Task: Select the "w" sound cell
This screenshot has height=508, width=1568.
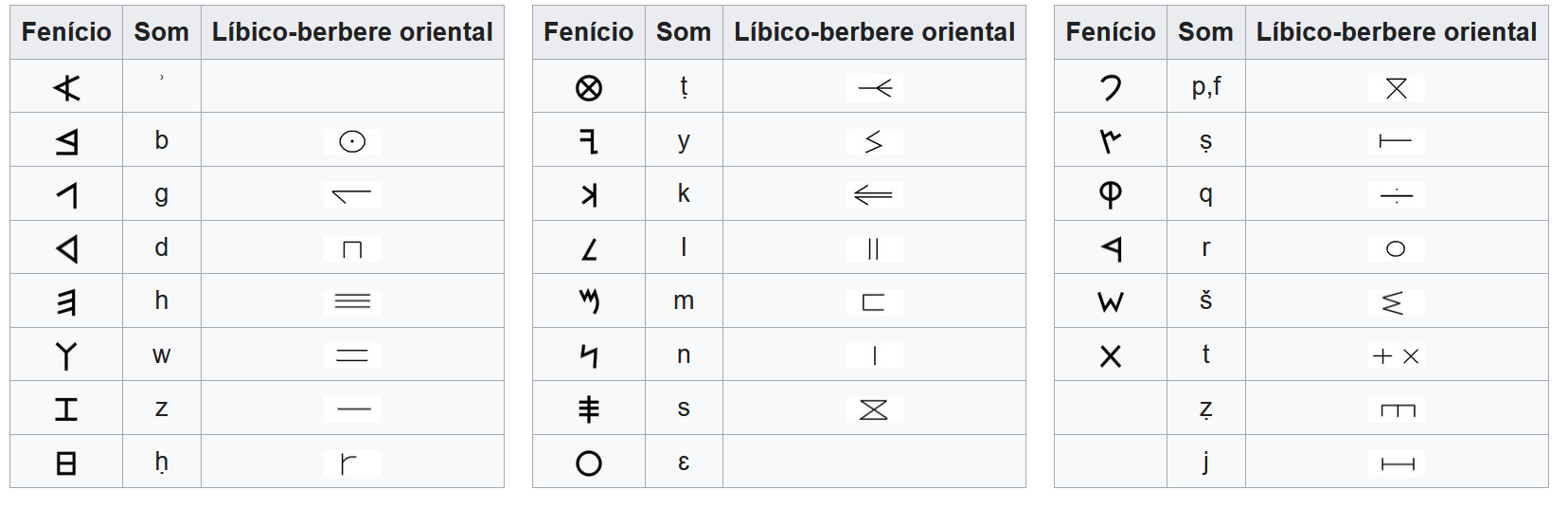Action: pyautogui.click(x=162, y=355)
